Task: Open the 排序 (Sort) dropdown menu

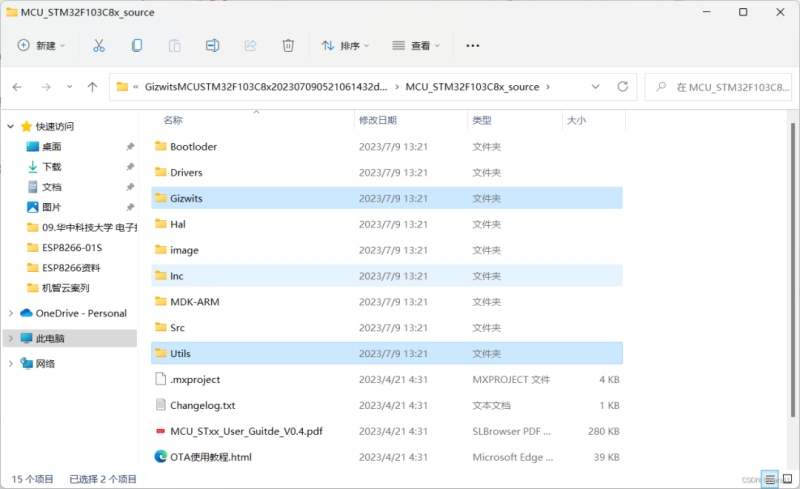Action: tap(345, 45)
